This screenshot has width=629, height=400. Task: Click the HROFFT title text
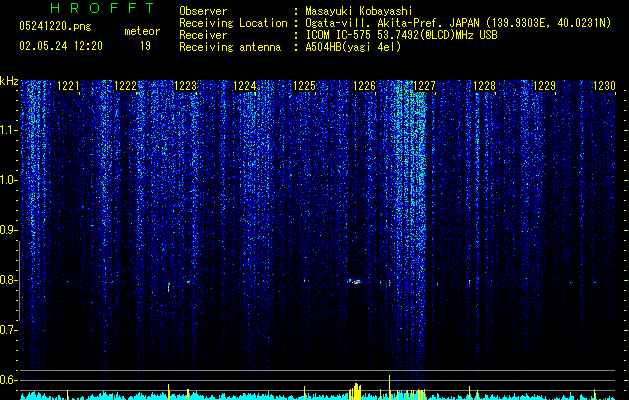tap(103, 8)
